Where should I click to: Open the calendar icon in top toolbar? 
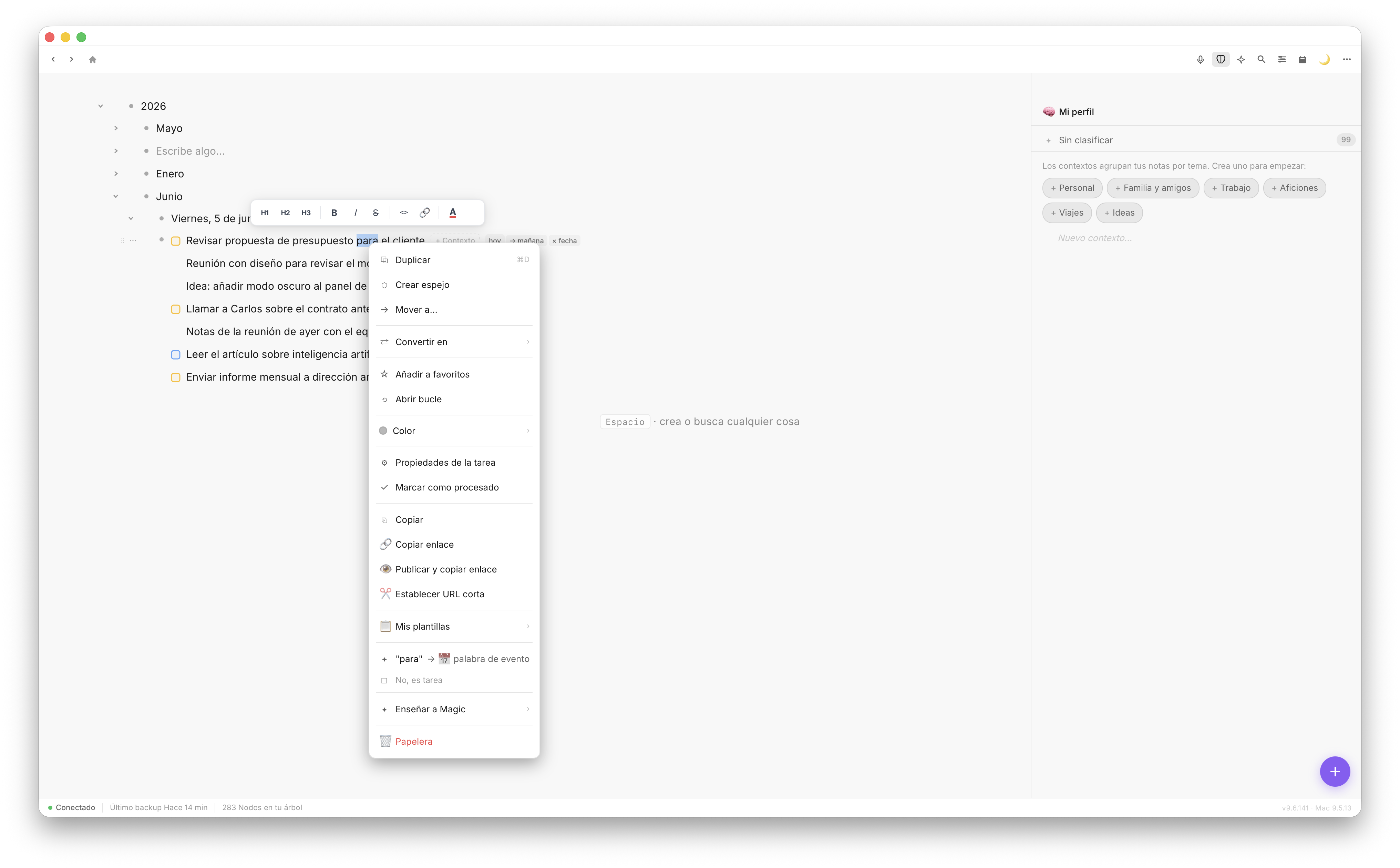(x=1303, y=59)
